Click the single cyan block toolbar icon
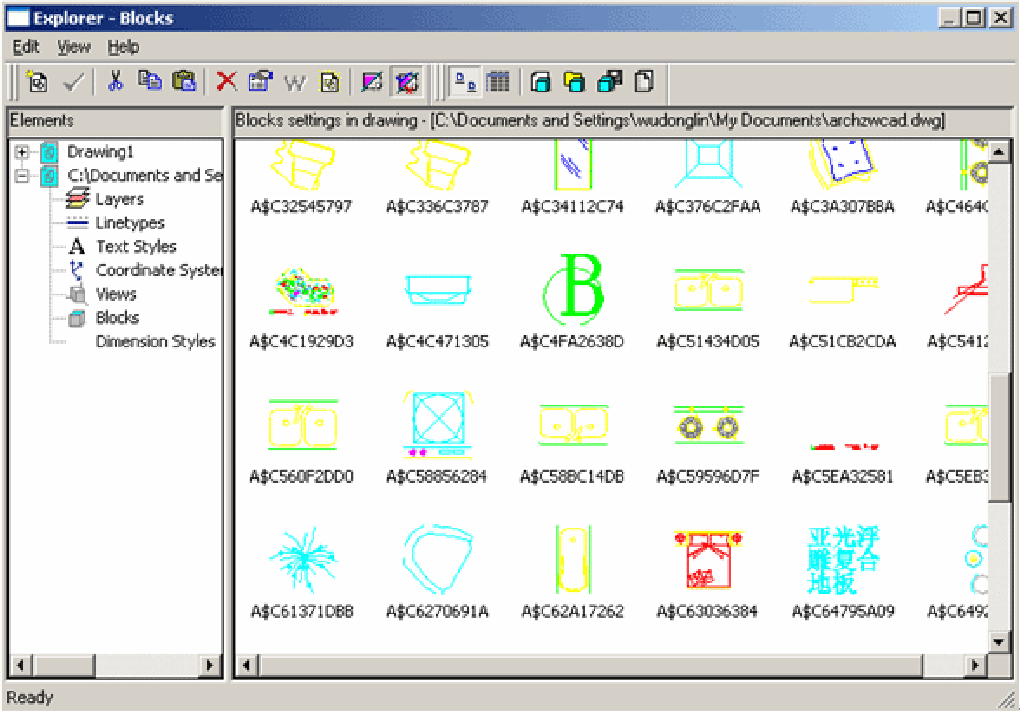 [x=541, y=83]
